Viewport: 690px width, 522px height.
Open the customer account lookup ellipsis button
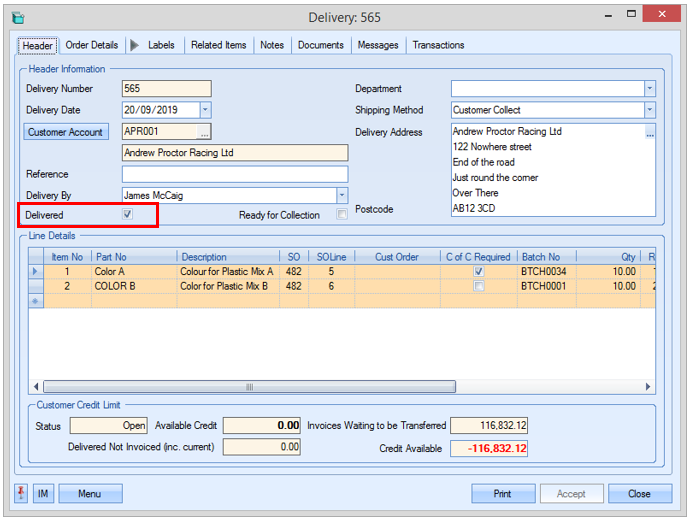[x=204, y=132]
